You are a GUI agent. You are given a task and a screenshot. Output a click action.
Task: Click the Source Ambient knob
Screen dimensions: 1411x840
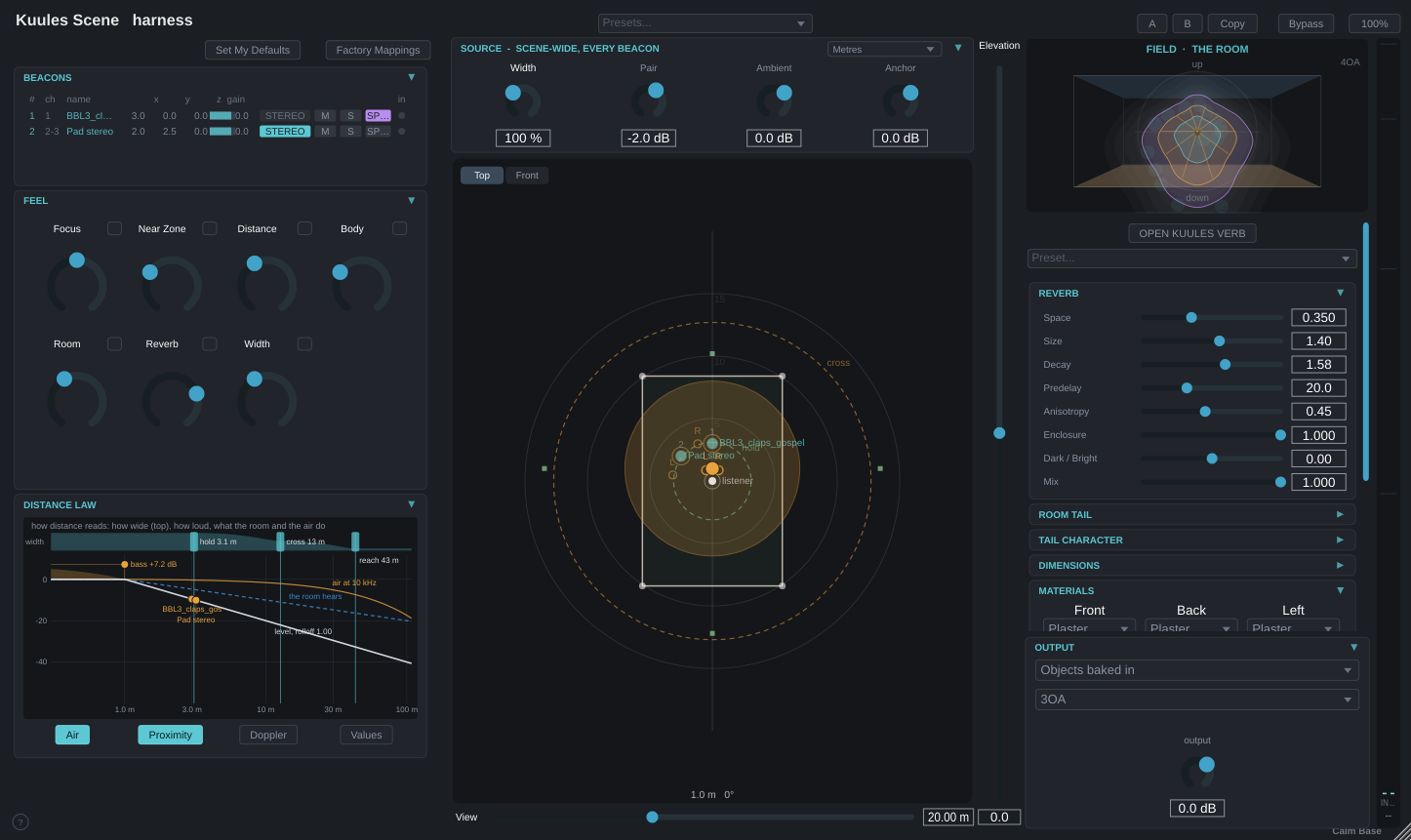coord(774,101)
